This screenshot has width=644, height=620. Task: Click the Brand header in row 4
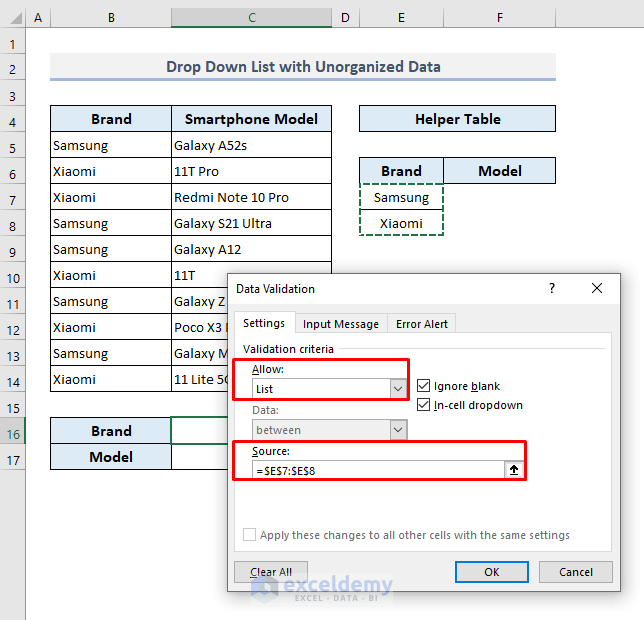111,119
